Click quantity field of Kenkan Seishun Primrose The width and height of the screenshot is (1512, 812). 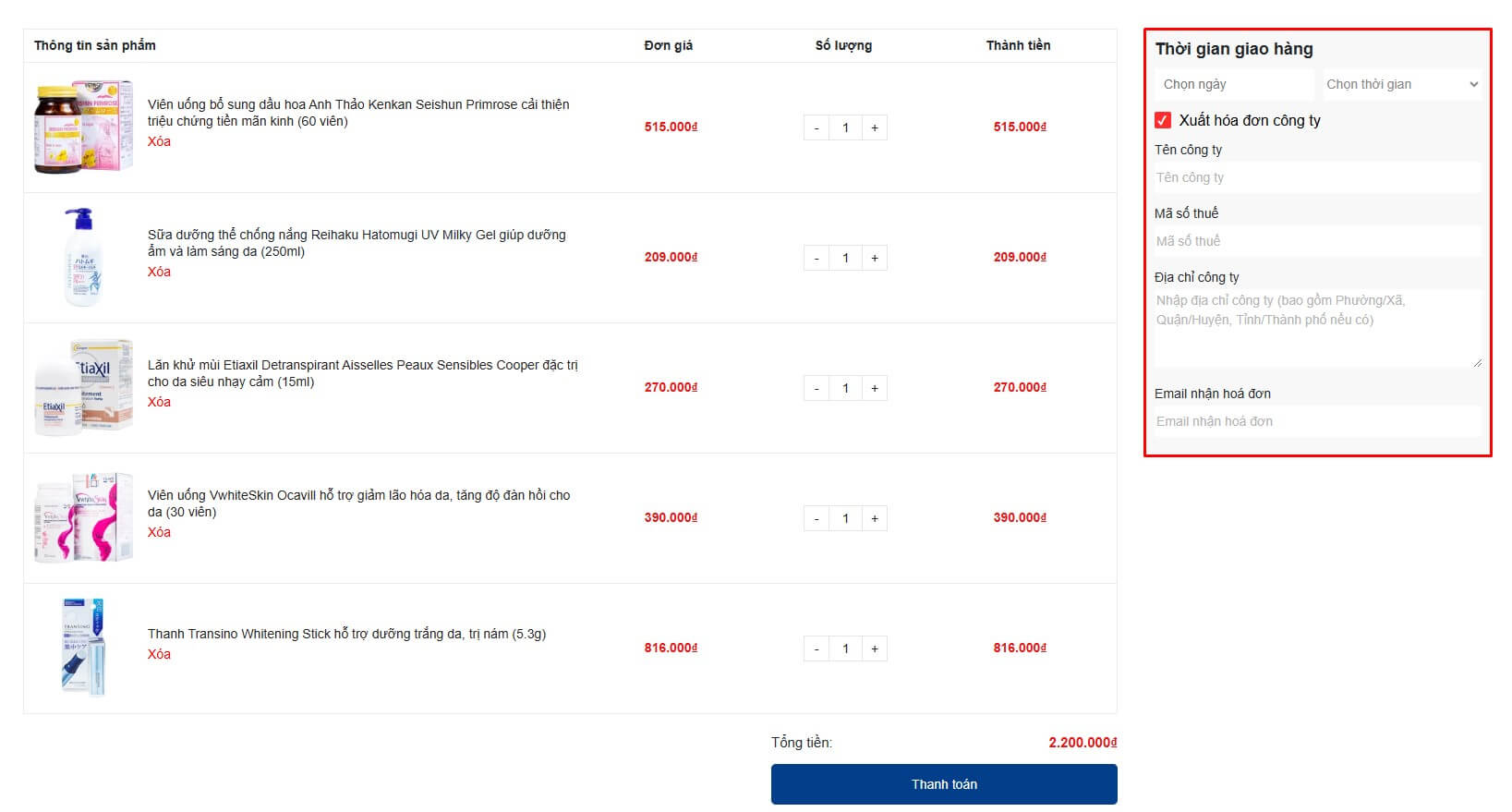coord(845,127)
